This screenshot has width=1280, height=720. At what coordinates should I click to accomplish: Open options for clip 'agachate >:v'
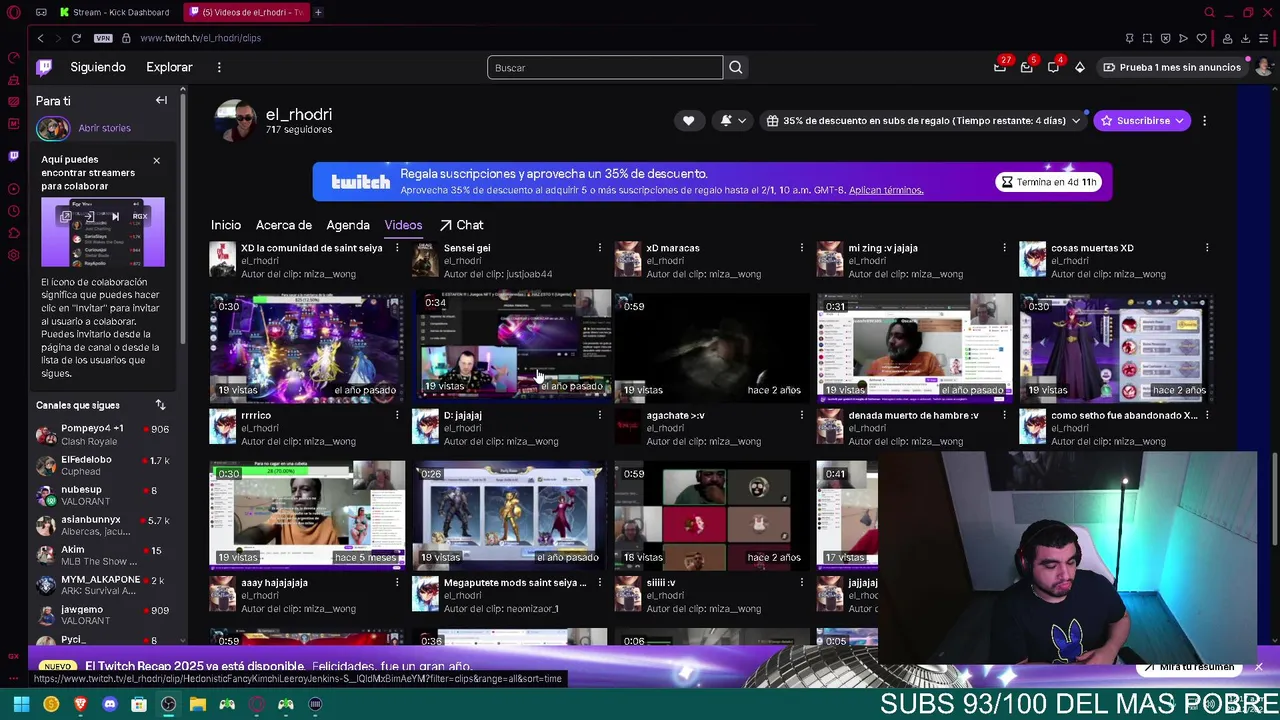[x=801, y=415]
